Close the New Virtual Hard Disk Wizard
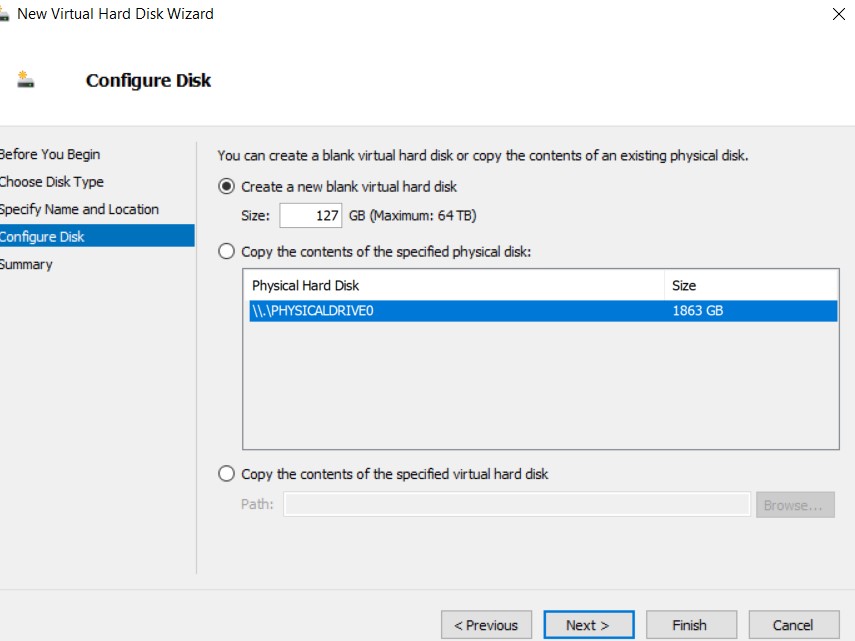This screenshot has width=855, height=641. pos(838,14)
